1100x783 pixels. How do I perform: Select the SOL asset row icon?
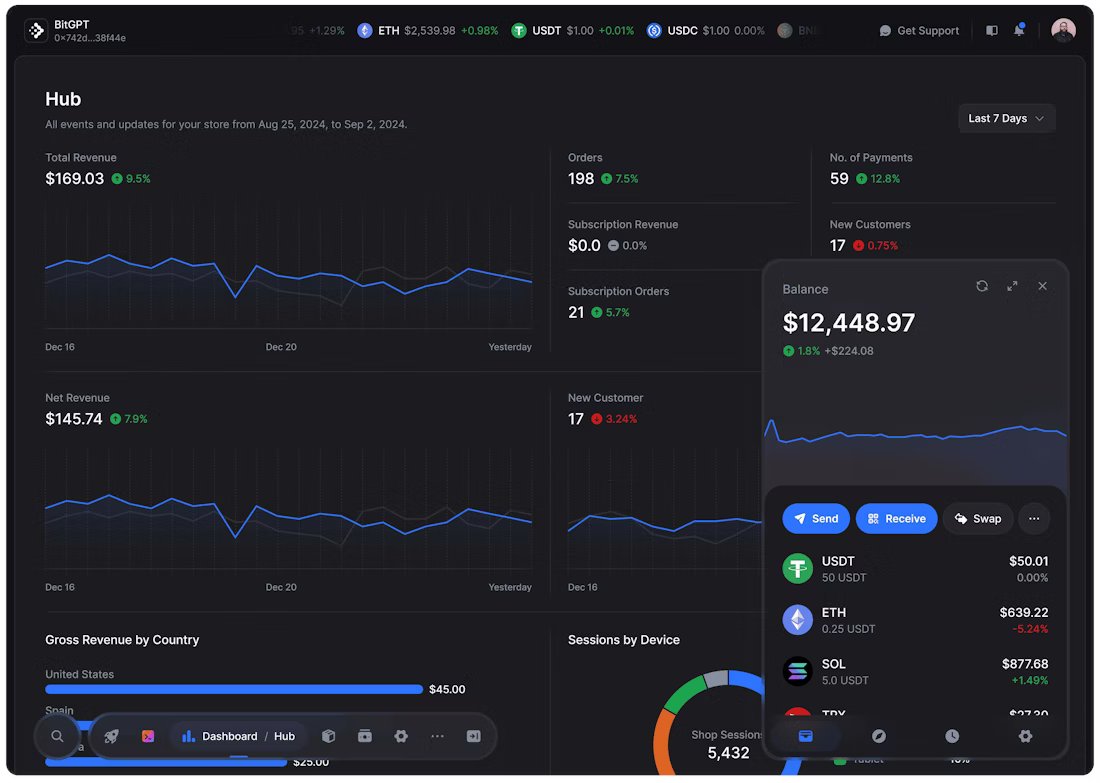click(x=797, y=671)
